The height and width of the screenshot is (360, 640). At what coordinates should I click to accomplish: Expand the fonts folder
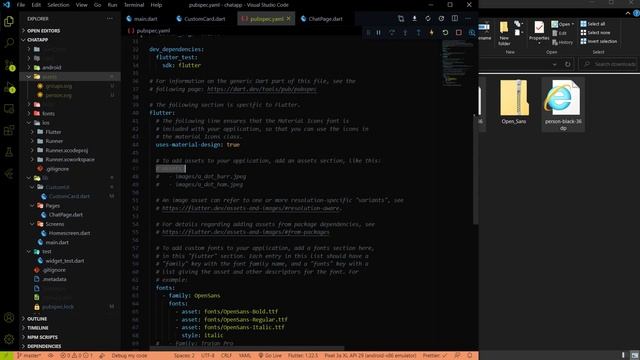[48, 113]
